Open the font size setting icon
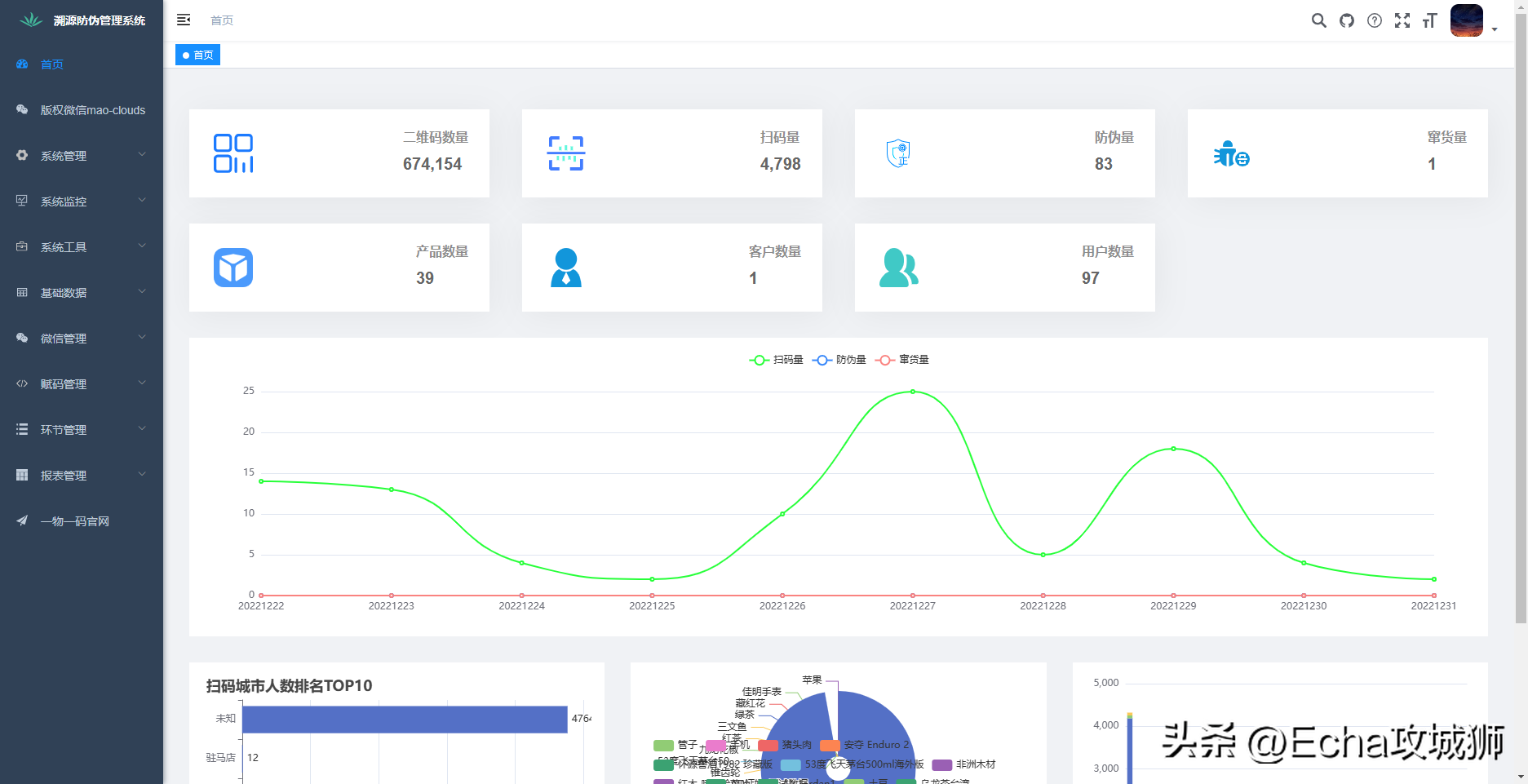 (x=1429, y=20)
